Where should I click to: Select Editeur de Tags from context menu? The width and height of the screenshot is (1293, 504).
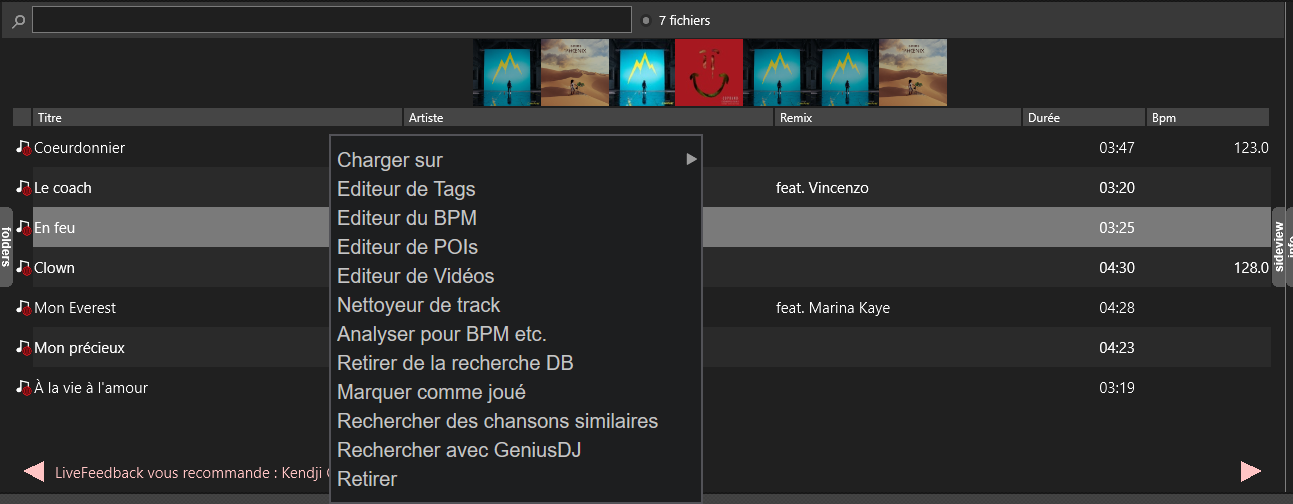point(406,189)
